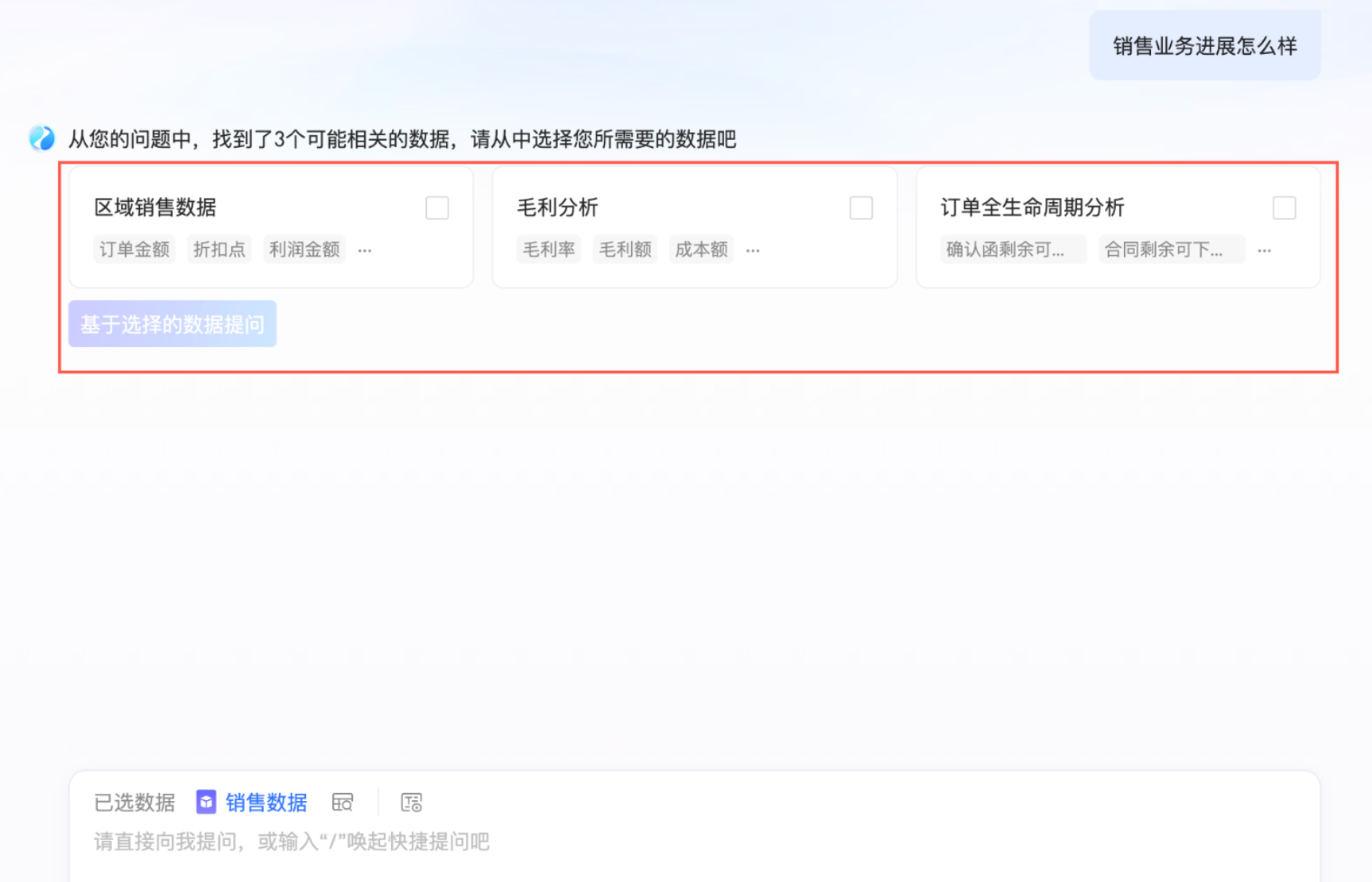The height and width of the screenshot is (882, 1372).
Task: Click the 毛利率 field tag
Action: tap(548, 250)
